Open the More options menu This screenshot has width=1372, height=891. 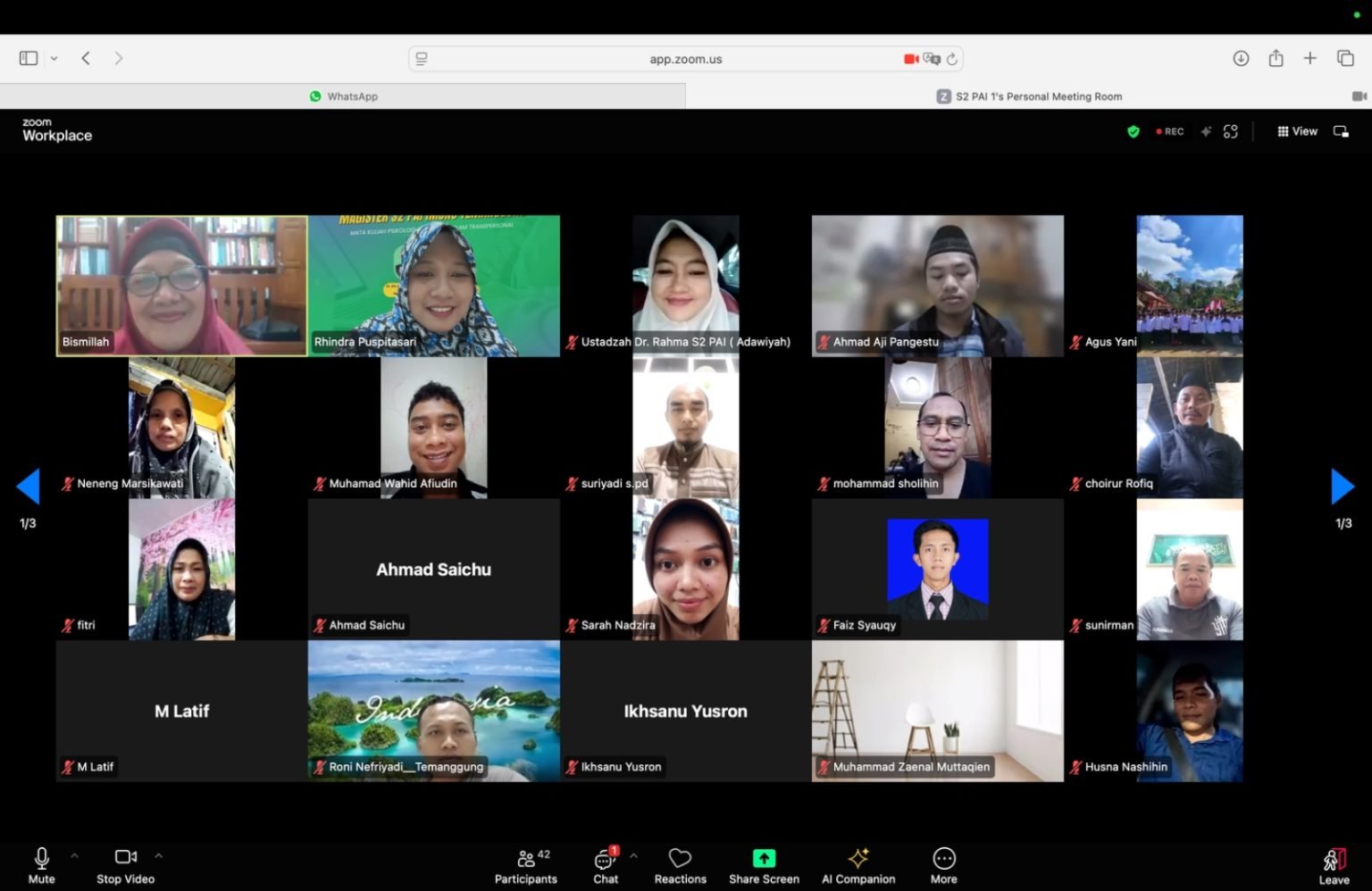(x=943, y=865)
